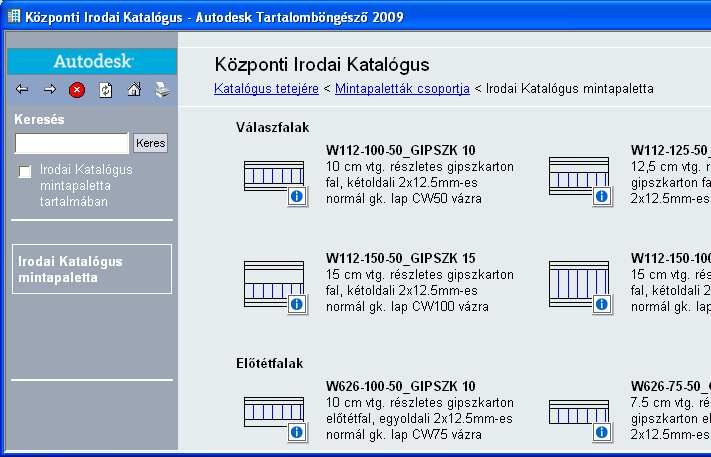Image resolution: width=711 pixels, height=457 pixels.
Task: Select the W112-150-100 wall thumbnail
Action: click(579, 284)
